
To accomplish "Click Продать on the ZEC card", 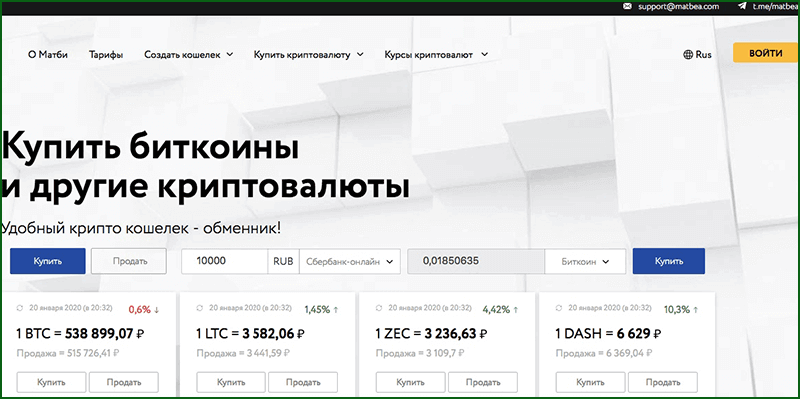I will click(483, 382).
